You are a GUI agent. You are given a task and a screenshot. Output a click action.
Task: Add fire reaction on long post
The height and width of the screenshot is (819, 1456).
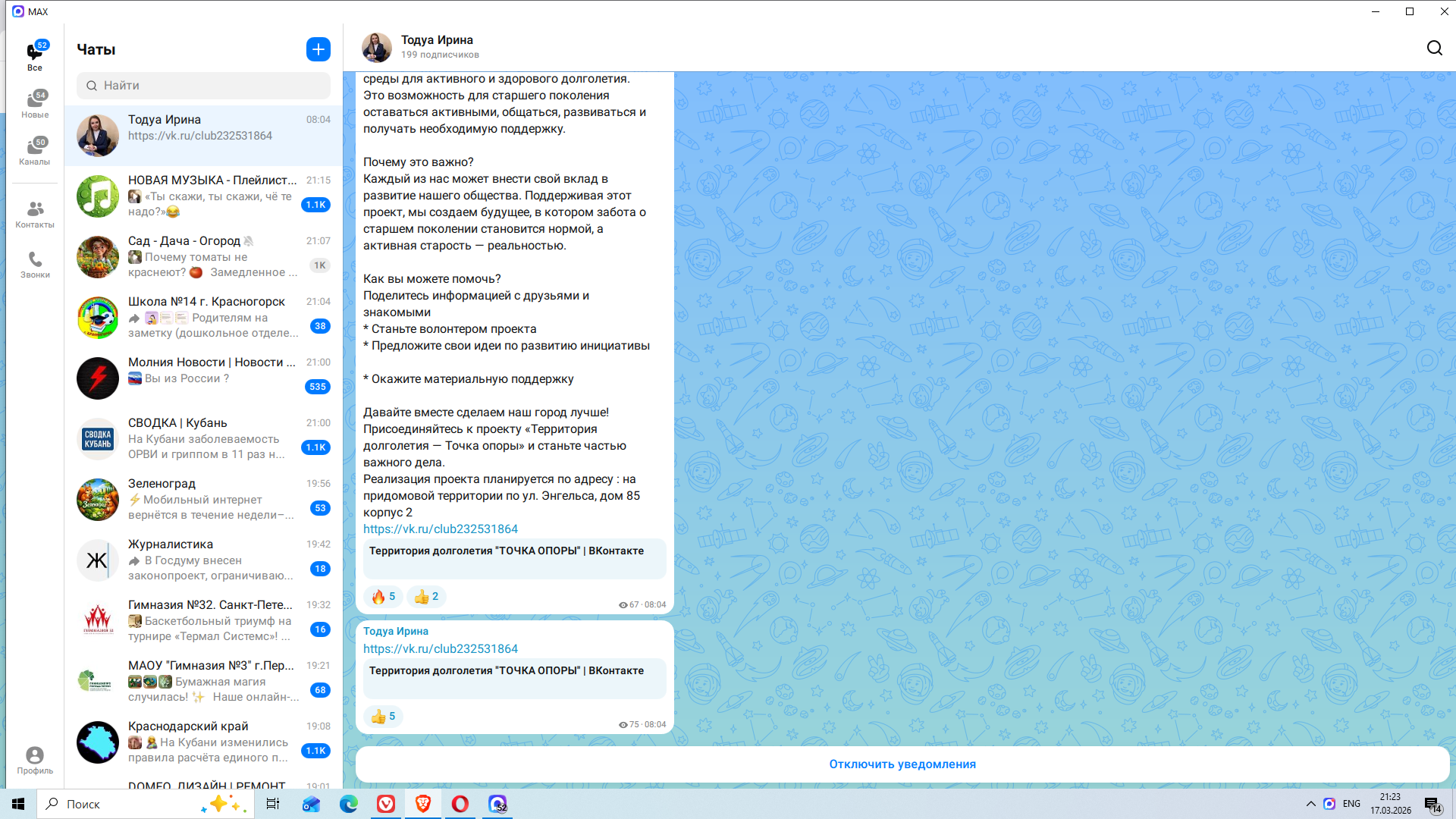(x=383, y=597)
